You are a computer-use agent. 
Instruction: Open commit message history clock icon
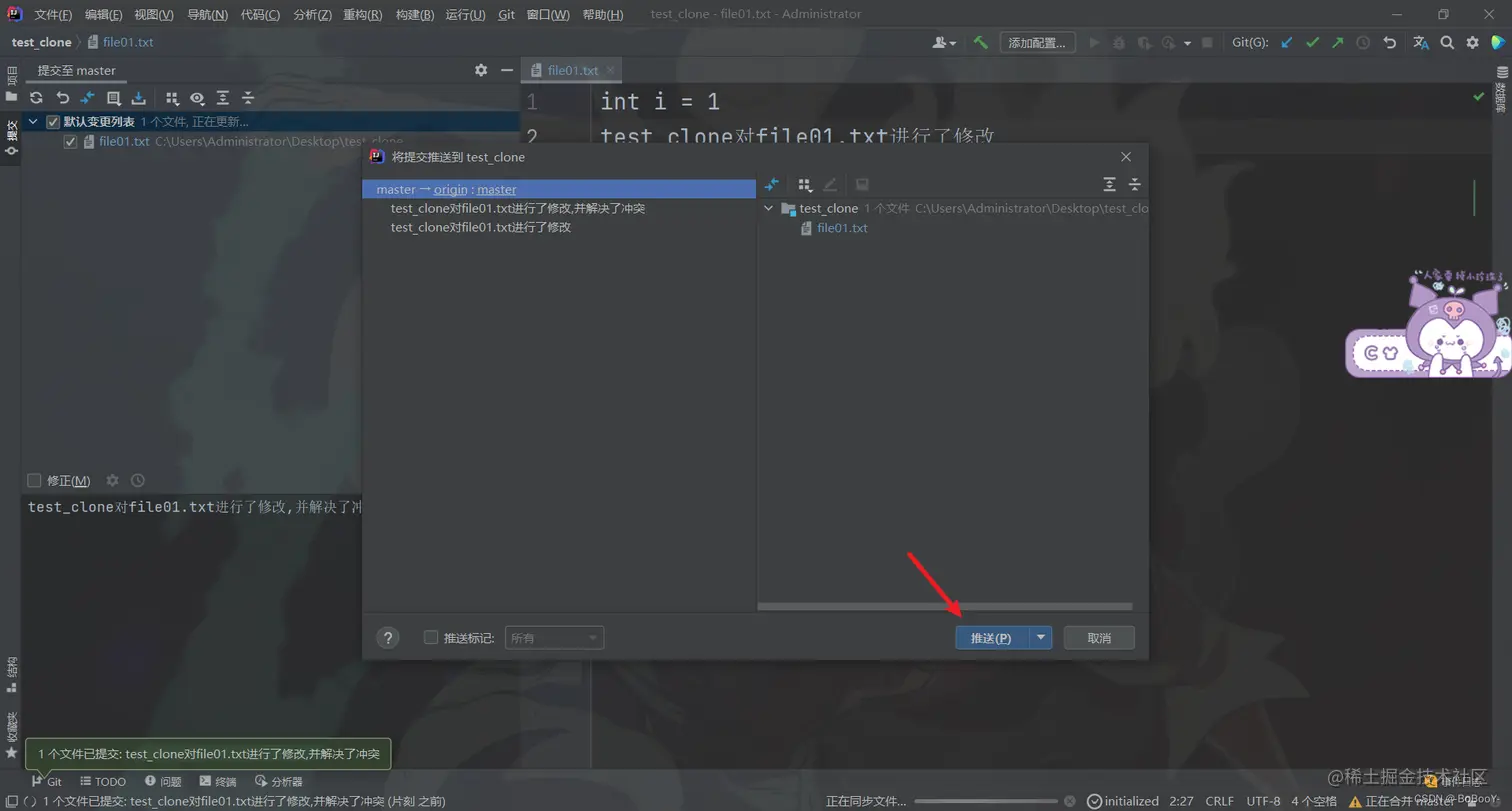pyautogui.click(x=138, y=481)
